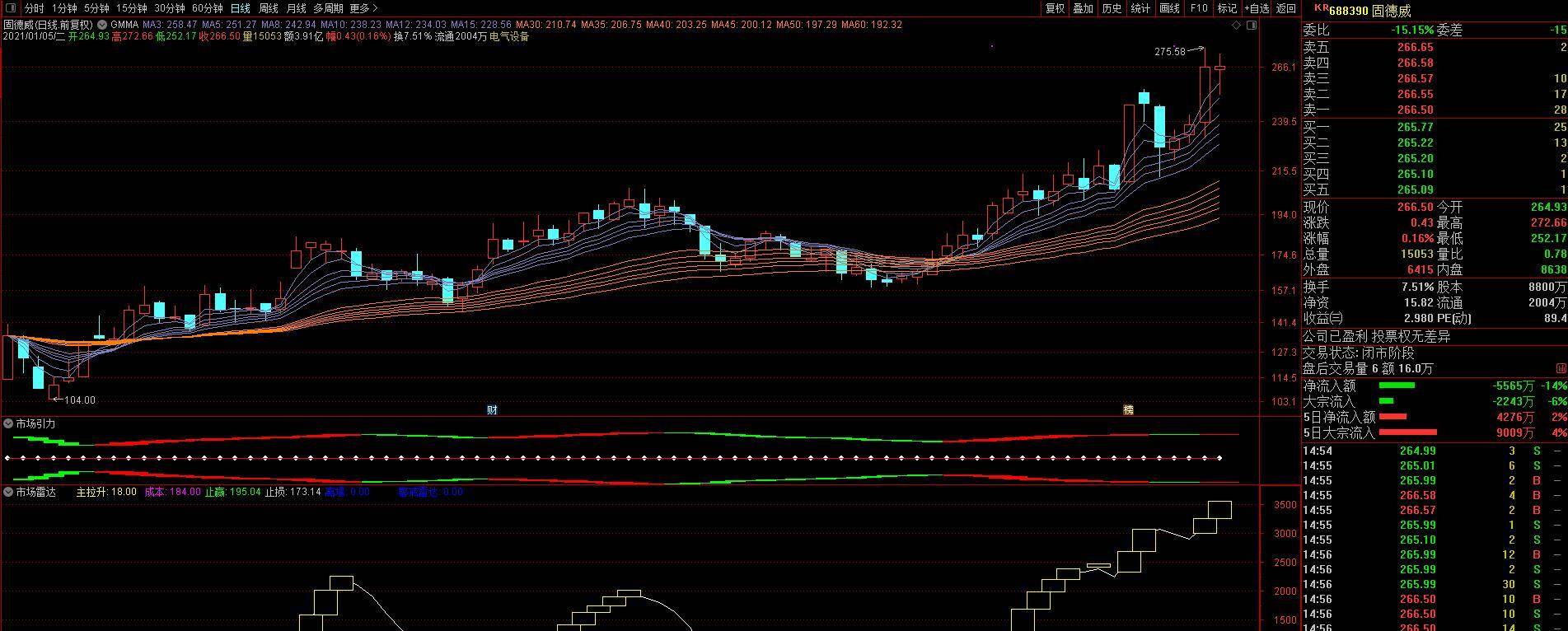Viewport: 1568px width, 631px height.
Task: Open the 市场雷达 indicator dropdown
Action: tap(8, 492)
